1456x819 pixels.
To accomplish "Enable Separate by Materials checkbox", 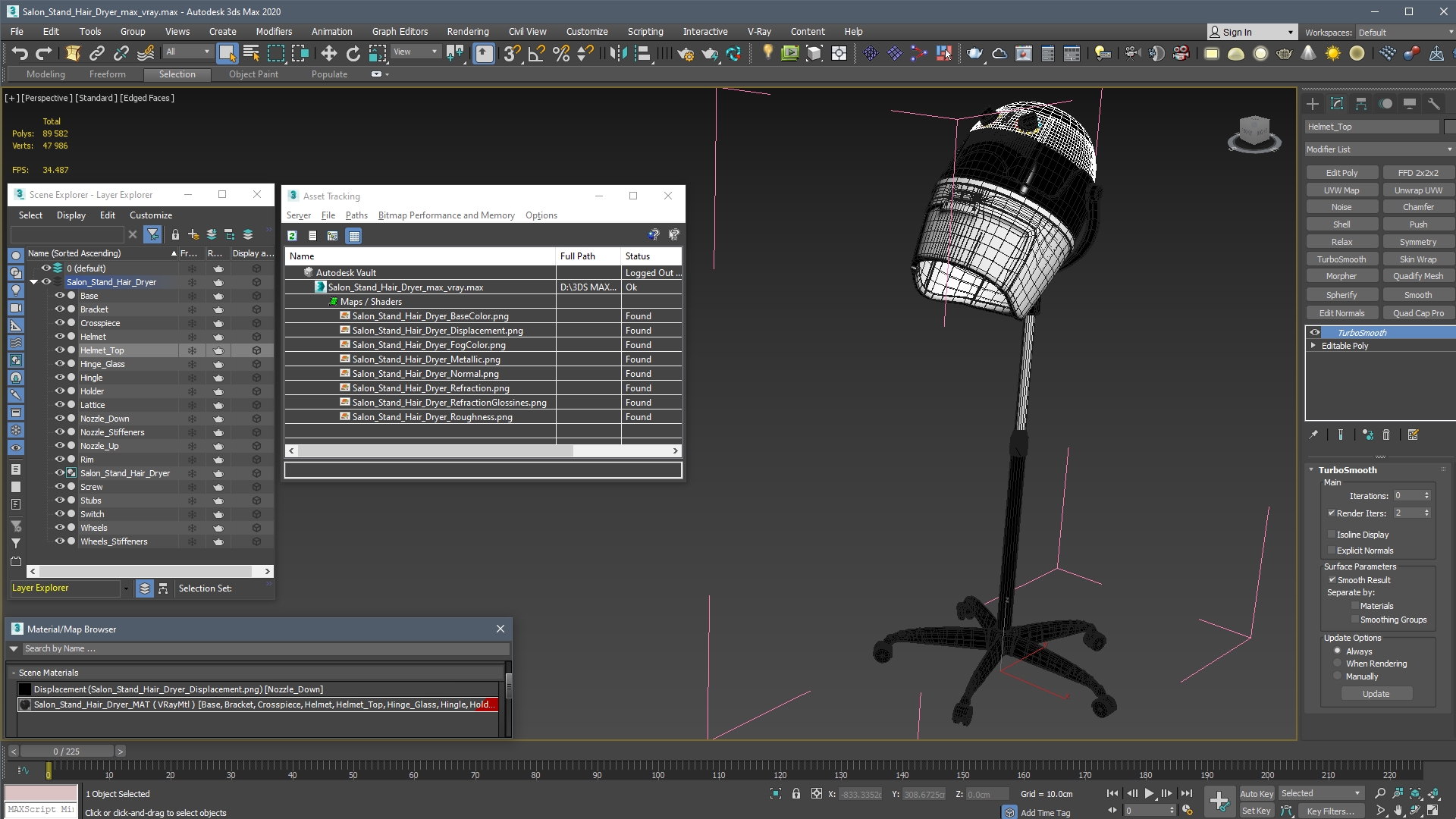I will click(1354, 606).
